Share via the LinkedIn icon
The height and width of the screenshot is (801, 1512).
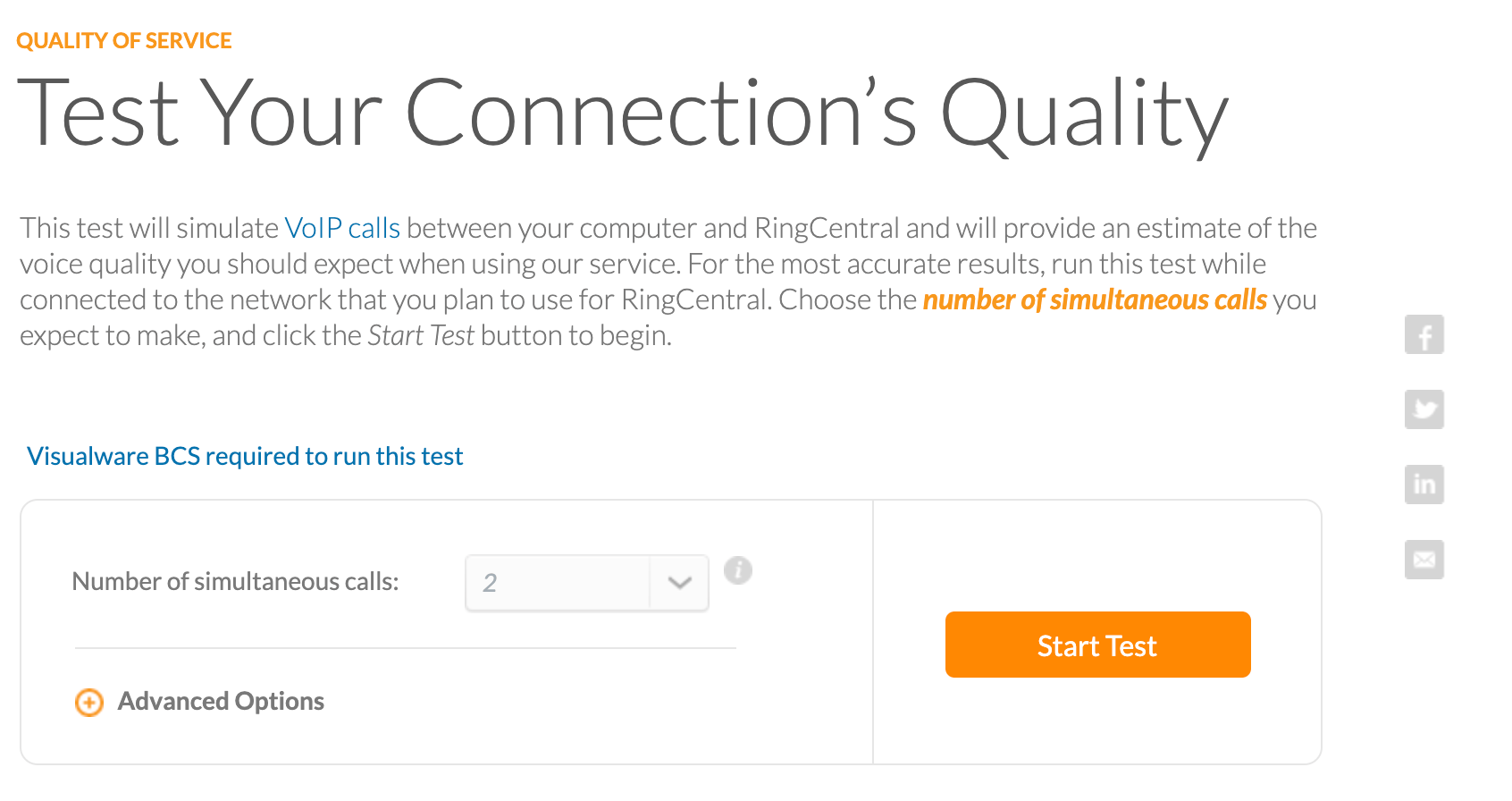point(1424,485)
